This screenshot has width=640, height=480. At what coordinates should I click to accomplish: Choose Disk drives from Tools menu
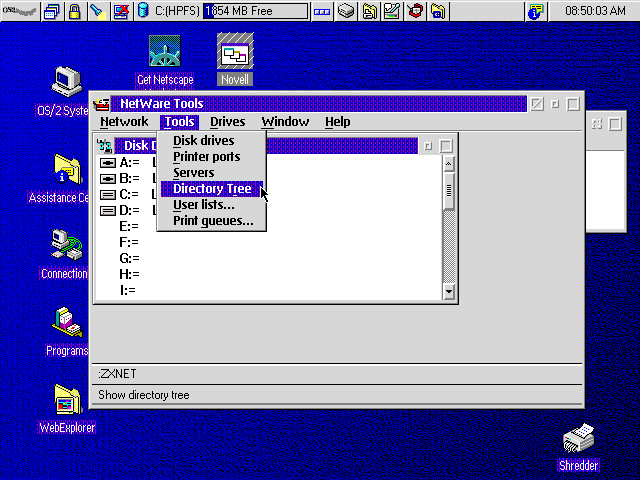coord(212,140)
